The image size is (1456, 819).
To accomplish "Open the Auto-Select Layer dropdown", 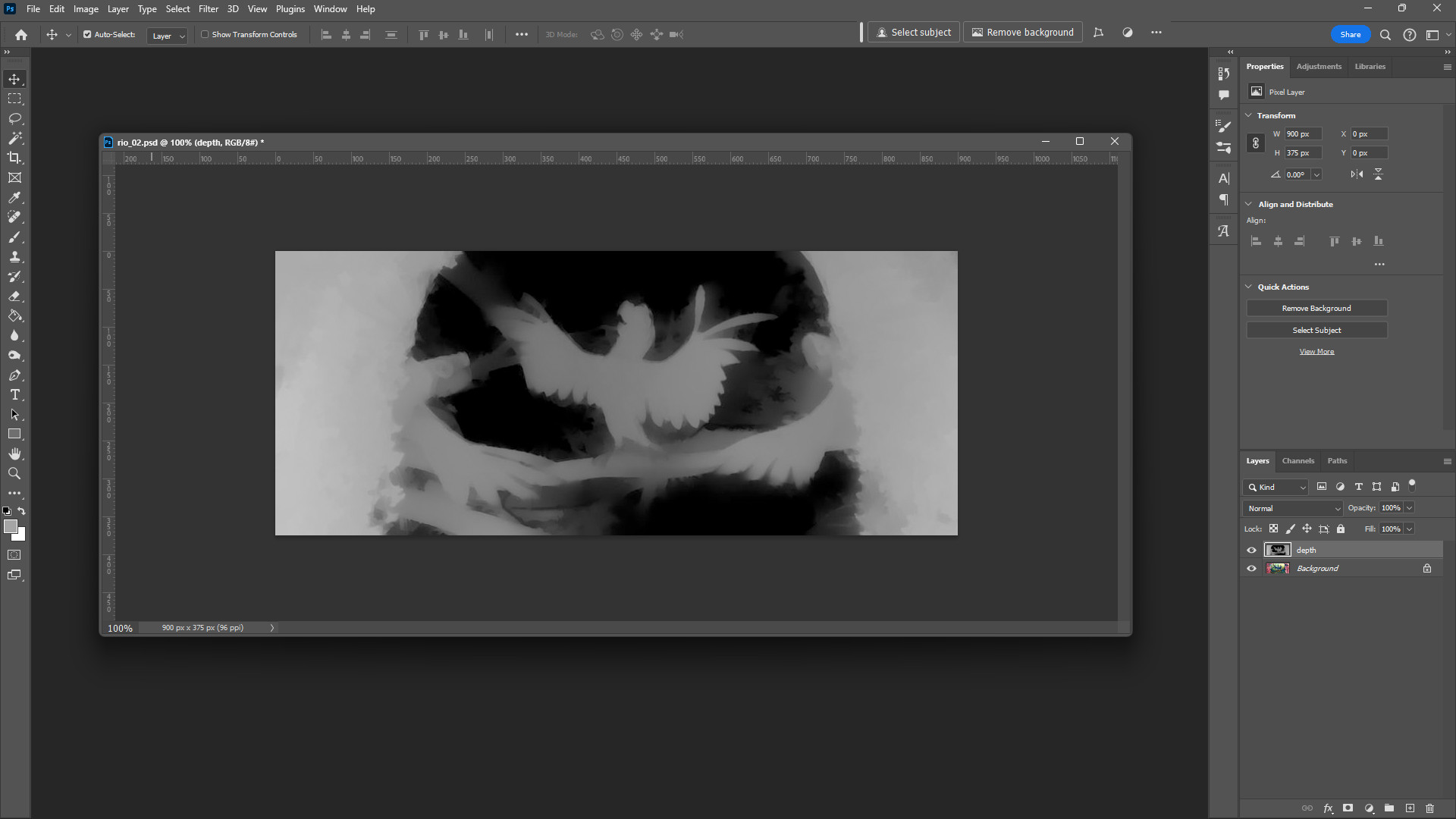I will tap(168, 36).
